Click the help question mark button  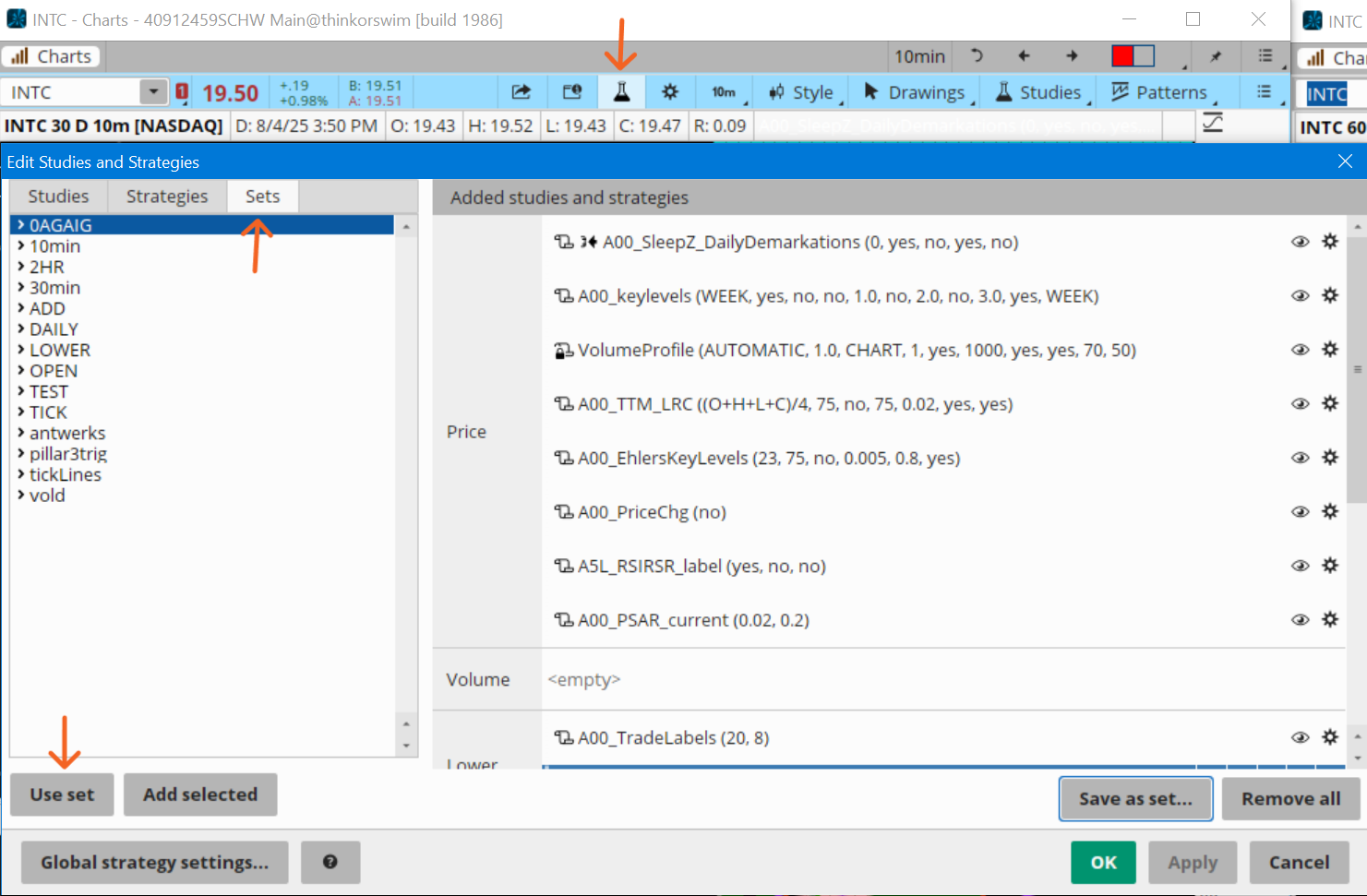tap(330, 862)
